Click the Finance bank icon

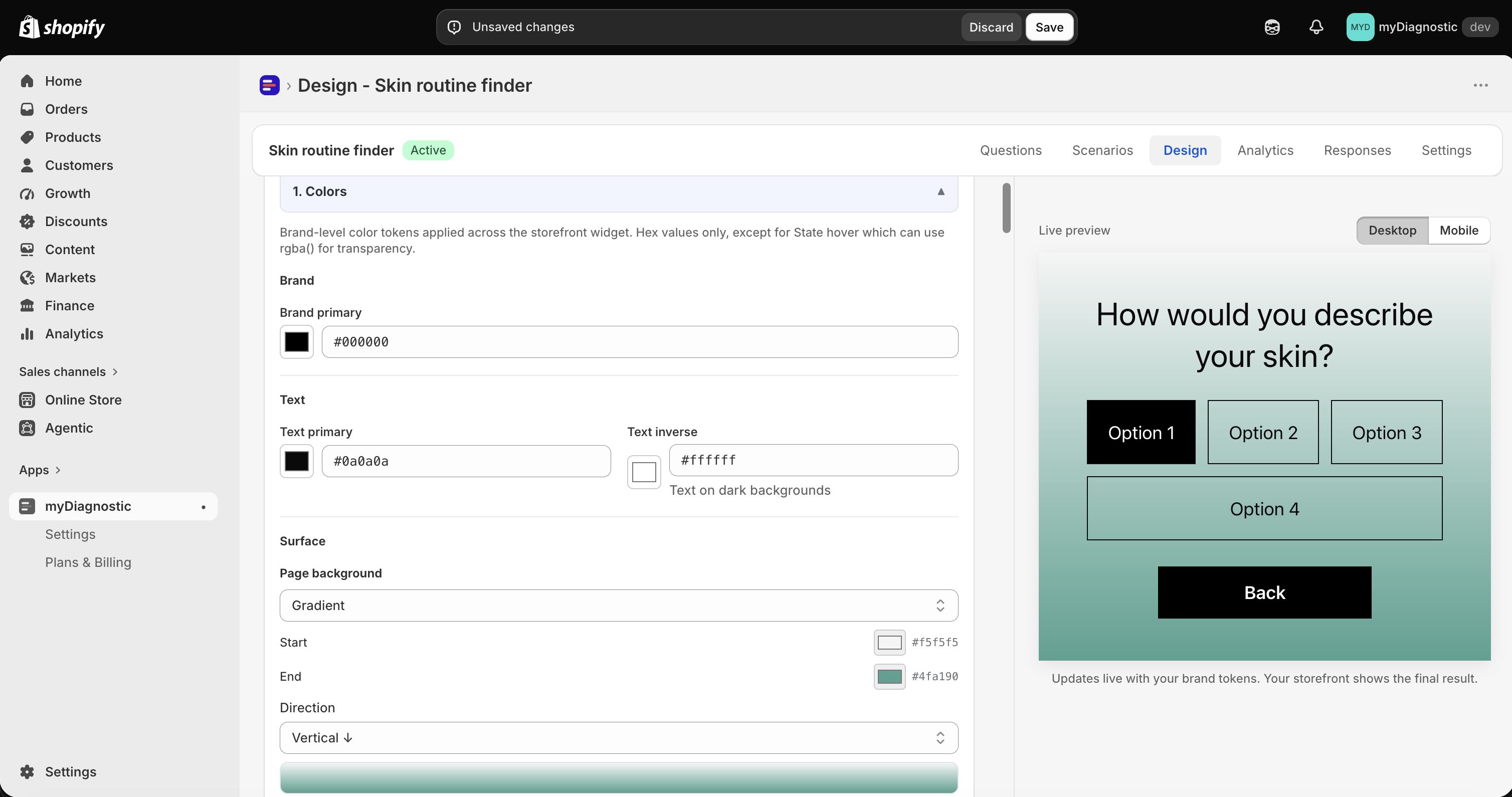[27, 306]
